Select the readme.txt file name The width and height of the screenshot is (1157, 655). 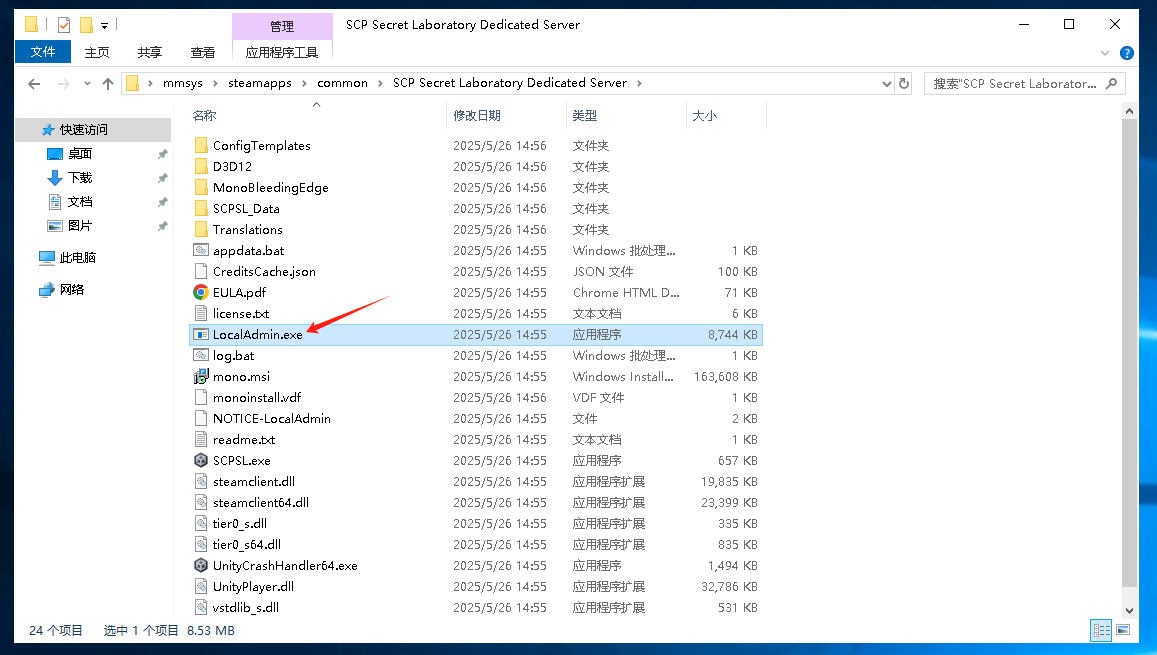pos(244,440)
